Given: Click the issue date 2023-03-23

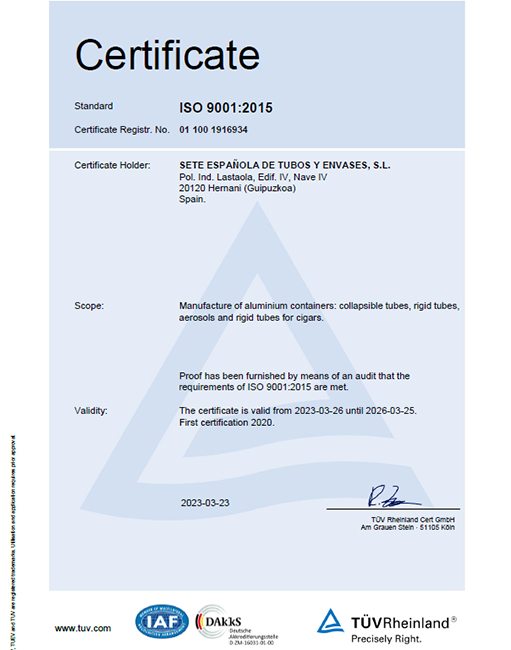Looking at the screenshot, I should 205,503.
